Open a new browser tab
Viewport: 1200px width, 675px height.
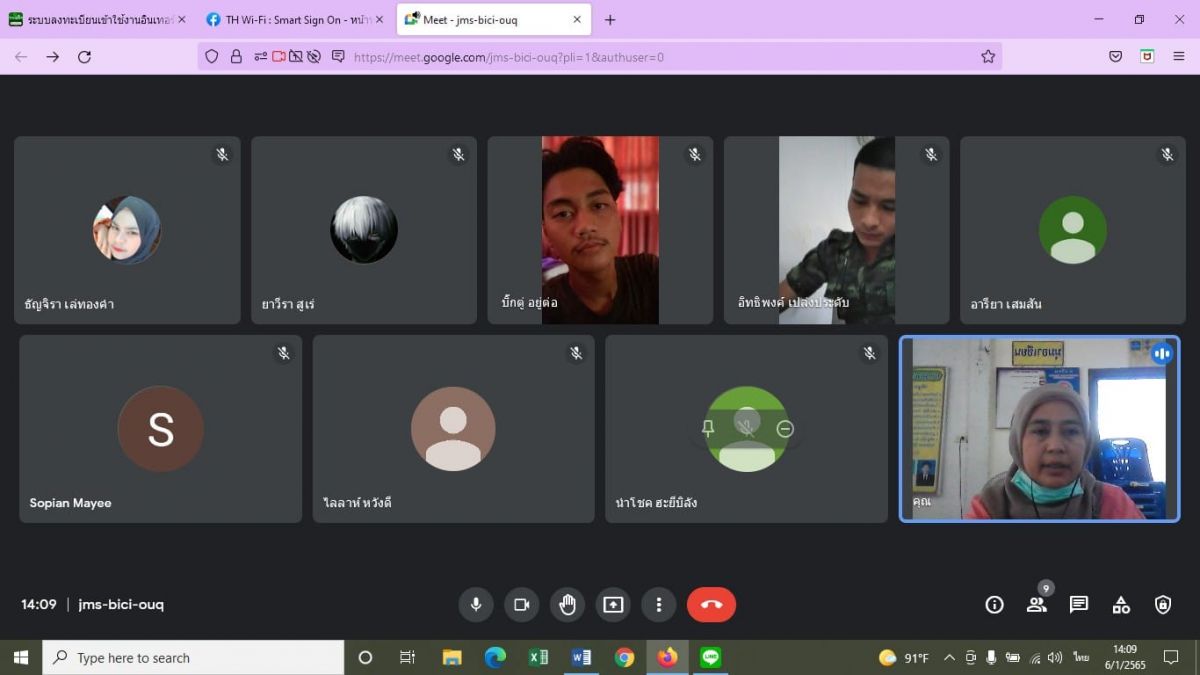point(610,20)
